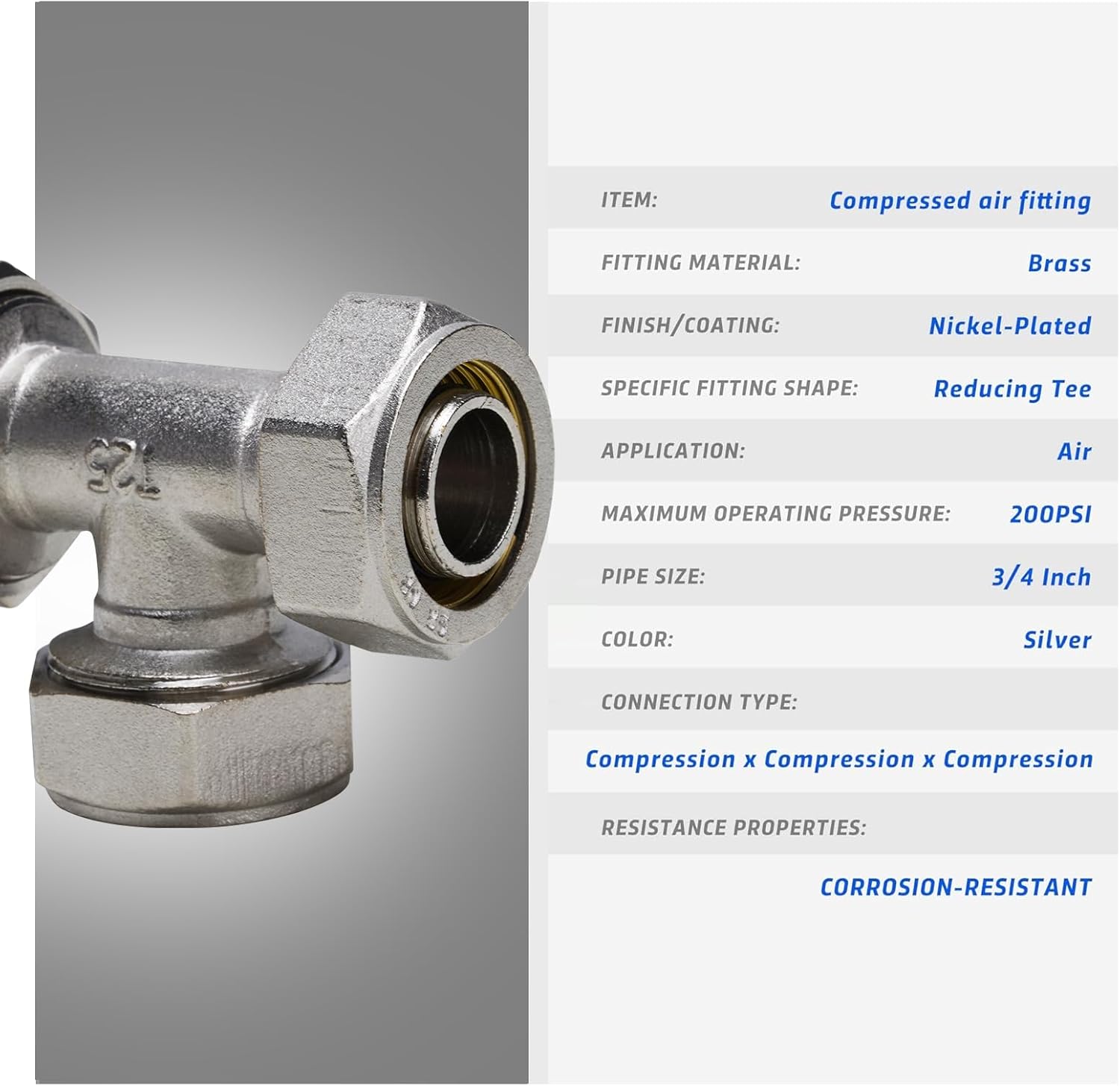Click the Compression x Compression x Compression text

pos(839,759)
